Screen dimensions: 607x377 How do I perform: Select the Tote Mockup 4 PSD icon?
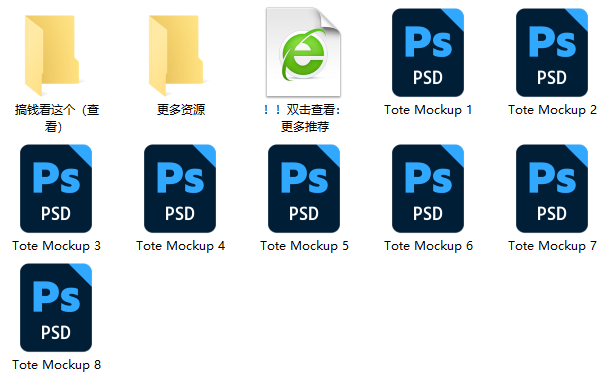click(180, 188)
